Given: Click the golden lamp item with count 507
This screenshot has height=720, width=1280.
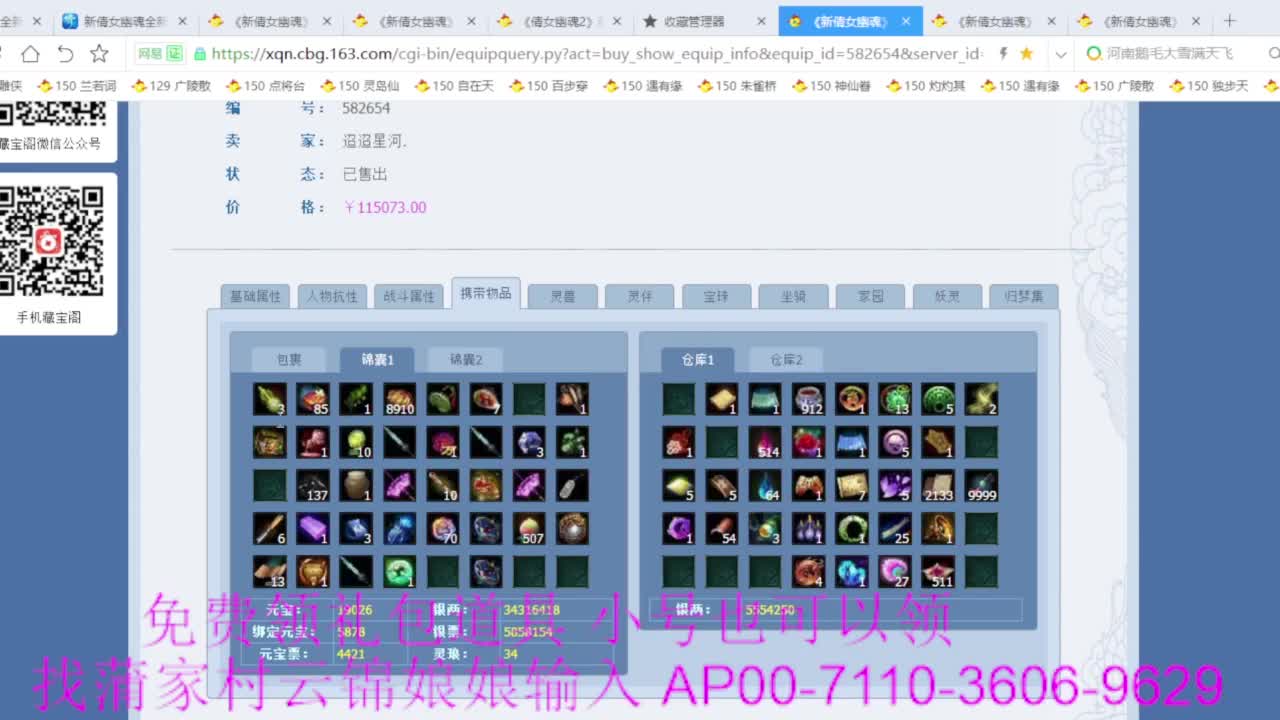Looking at the screenshot, I should point(529,529).
